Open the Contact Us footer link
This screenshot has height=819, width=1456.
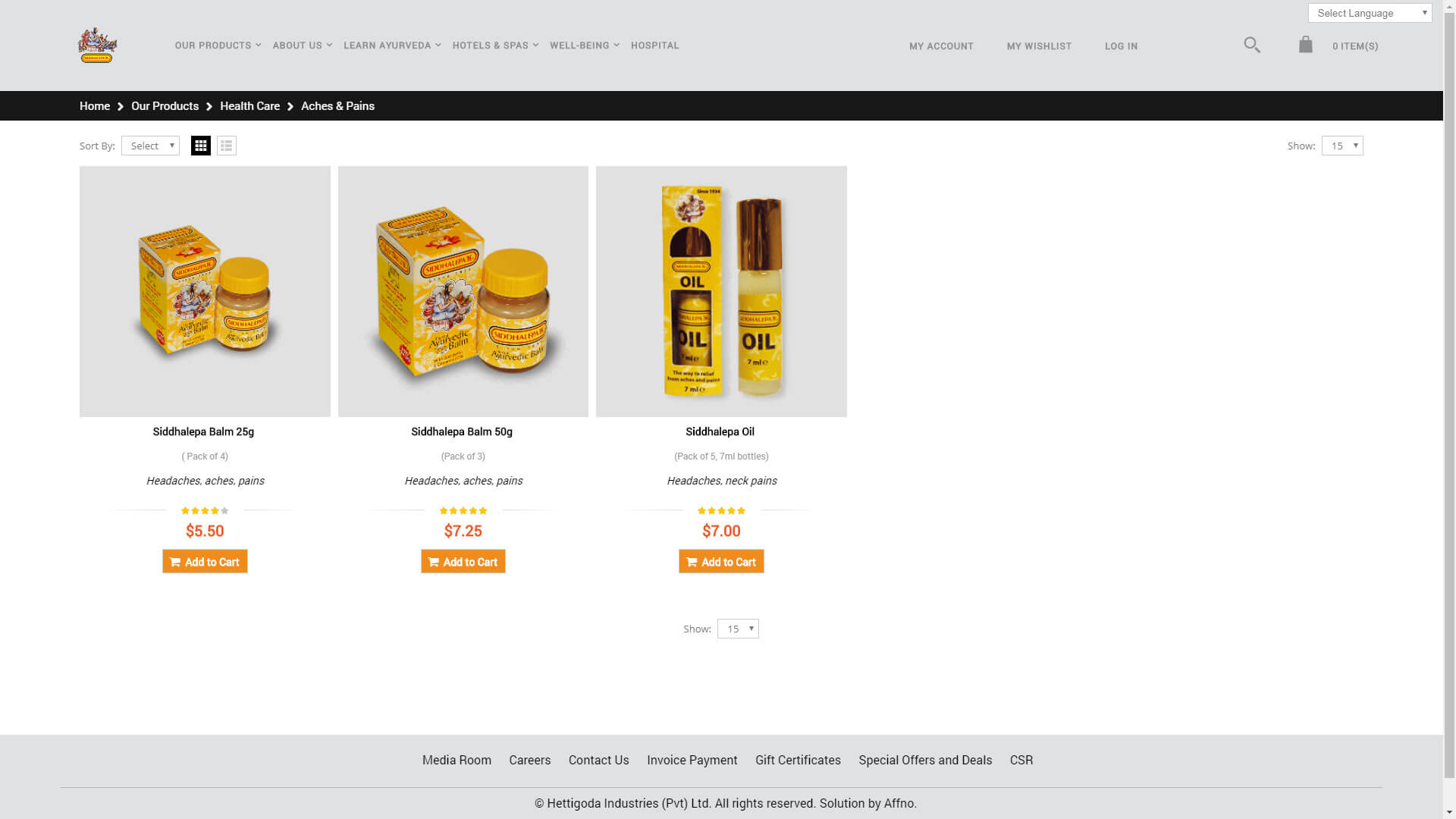pyautogui.click(x=598, y=760)
